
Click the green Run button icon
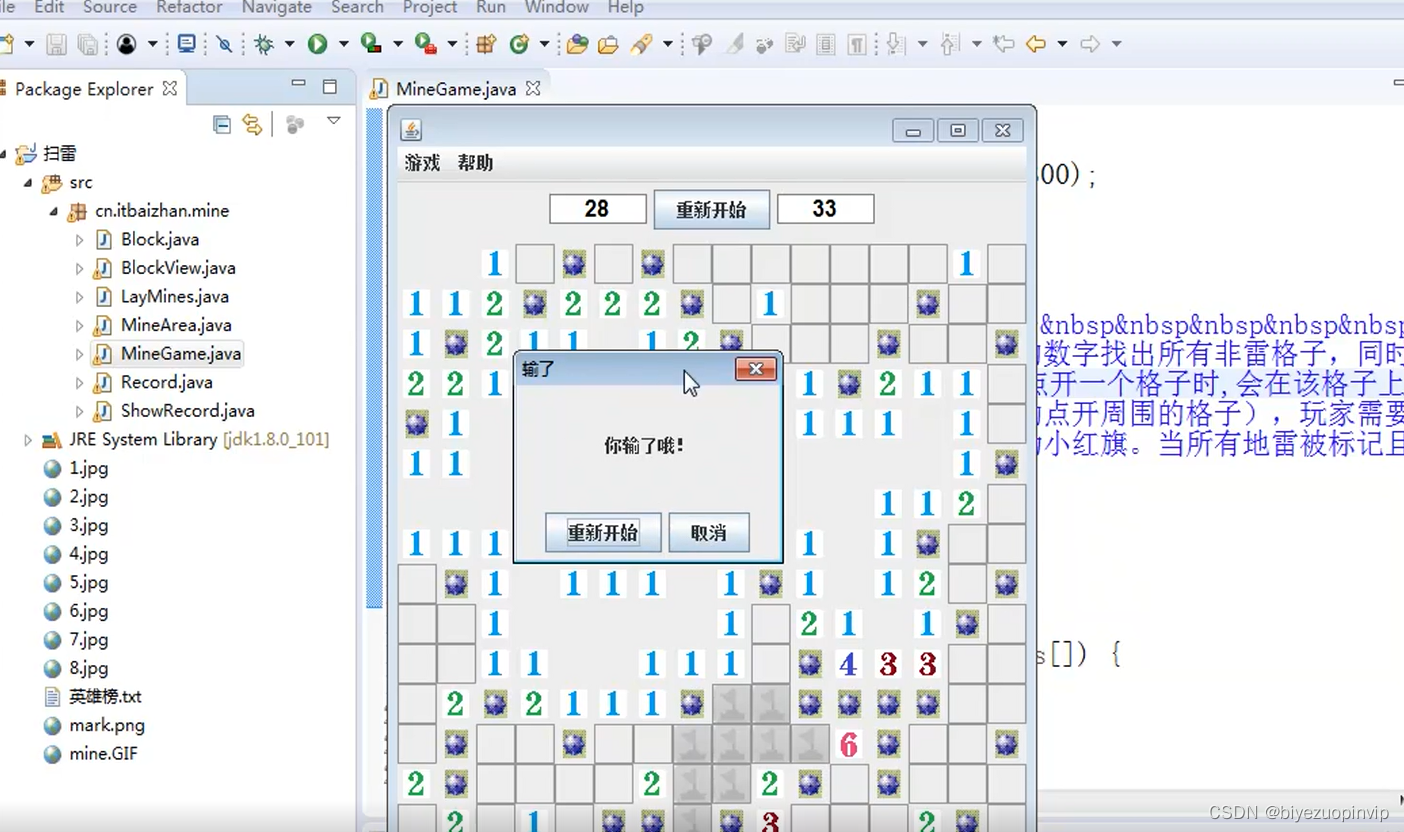pos(318,44)
